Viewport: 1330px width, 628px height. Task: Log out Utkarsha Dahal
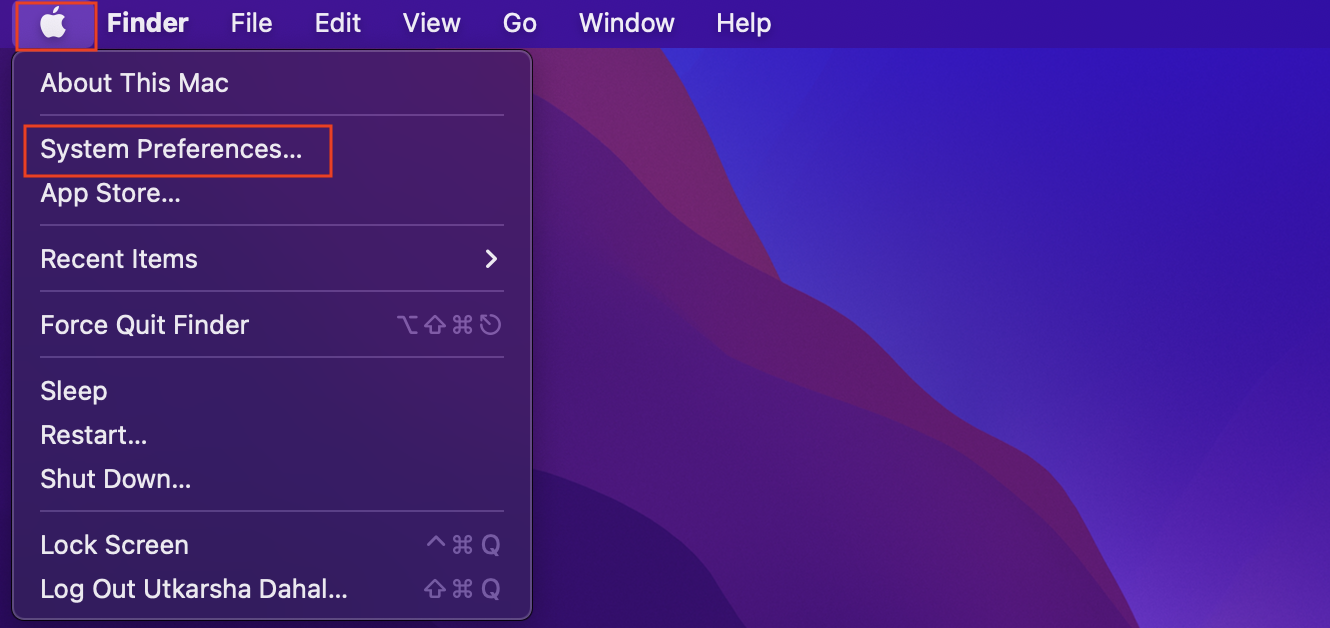[193, 589]
